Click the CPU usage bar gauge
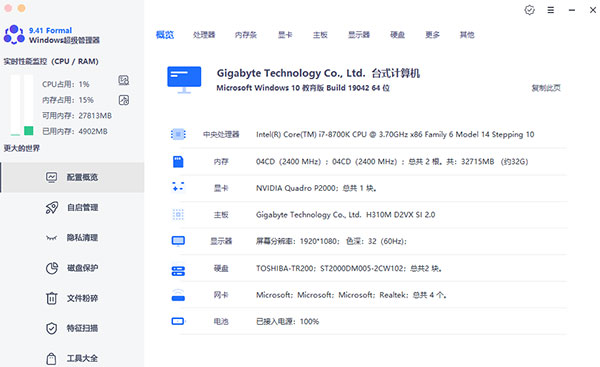The height and width of the screenshot is (367, 600). (15, 105)
